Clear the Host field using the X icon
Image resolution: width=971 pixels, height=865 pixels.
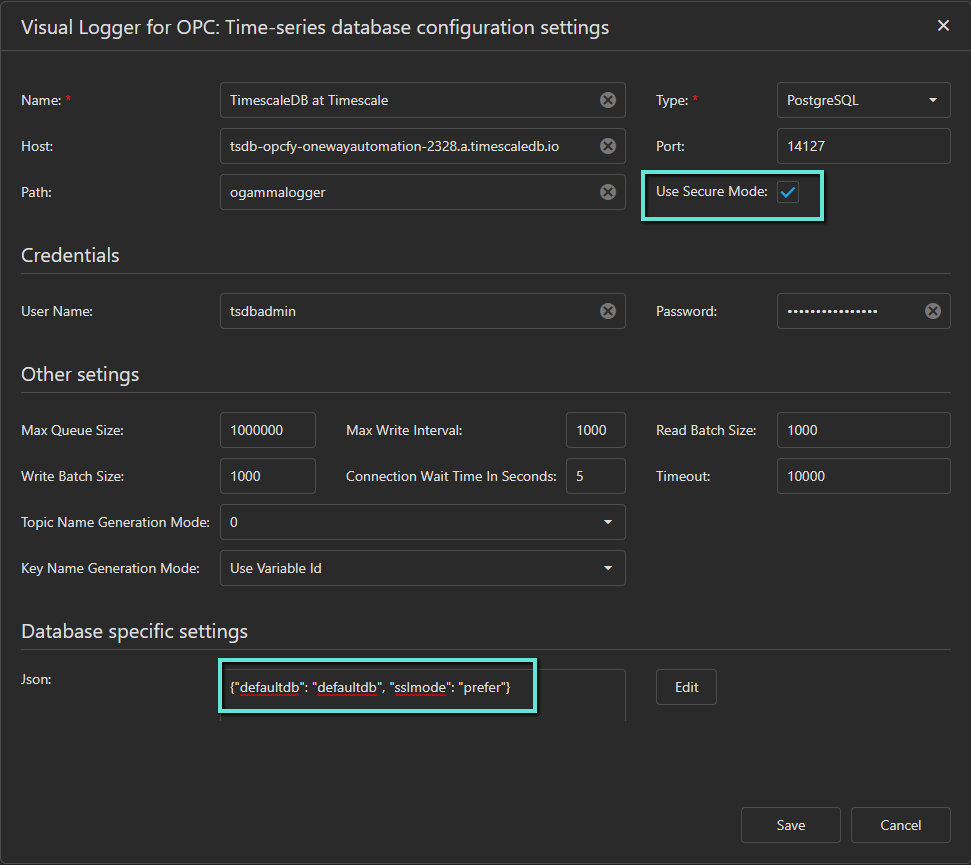(607, 146)
